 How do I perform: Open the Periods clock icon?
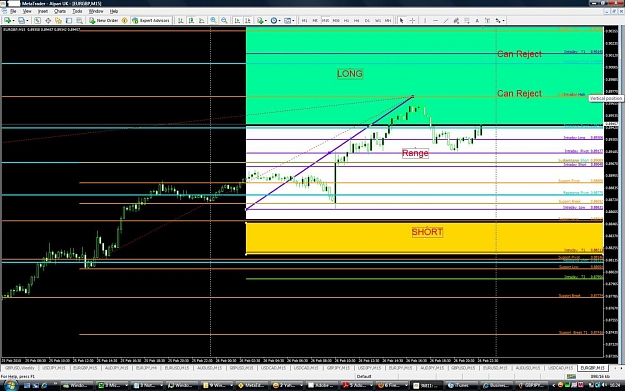pyautogui.click(x=274, y=20)
